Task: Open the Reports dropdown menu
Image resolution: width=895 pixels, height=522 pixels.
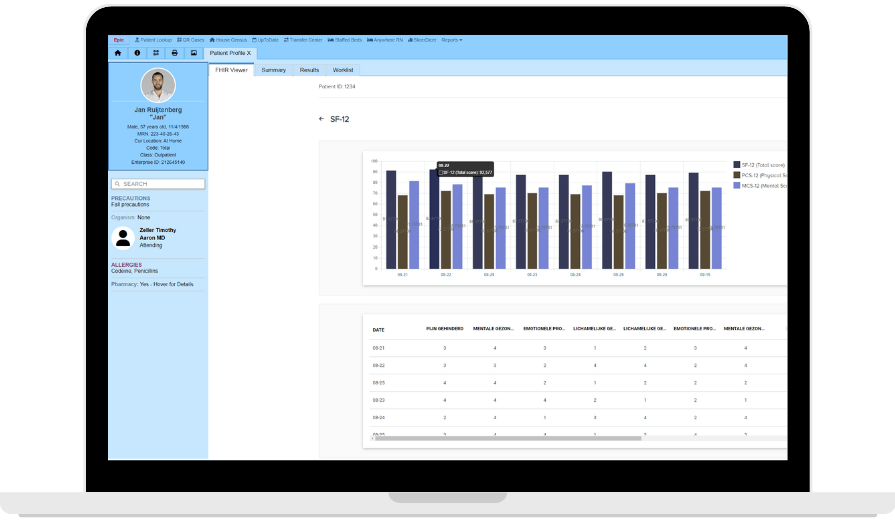Action: [x=452, y=40]
